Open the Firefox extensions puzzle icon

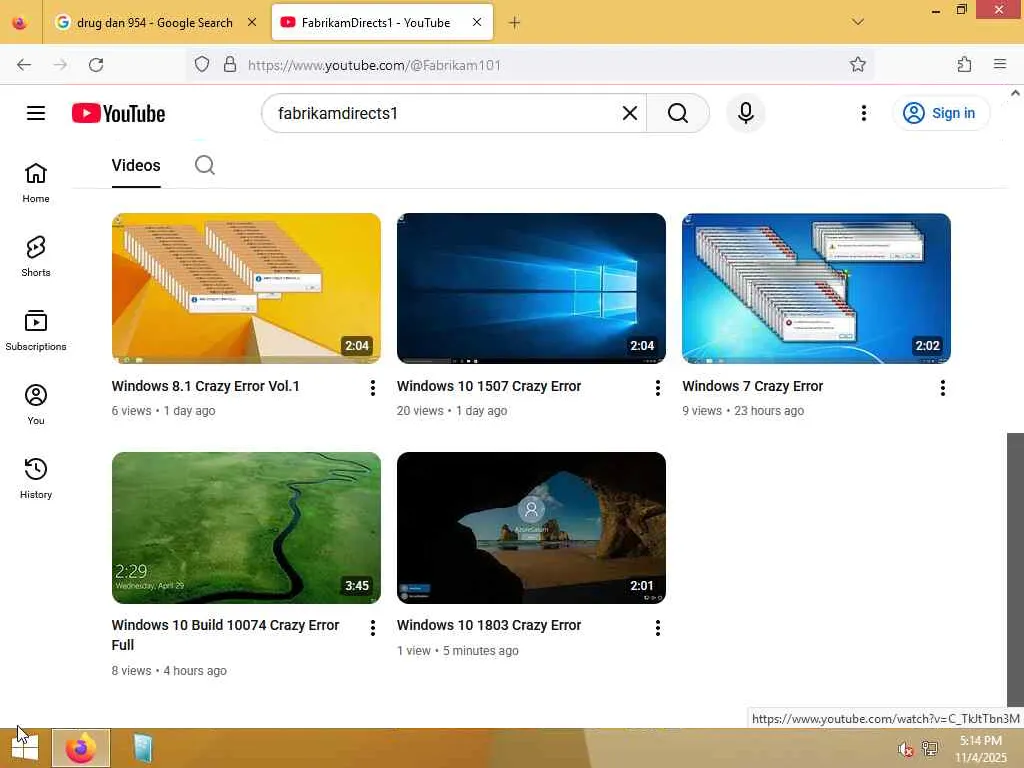coord(964,64)
